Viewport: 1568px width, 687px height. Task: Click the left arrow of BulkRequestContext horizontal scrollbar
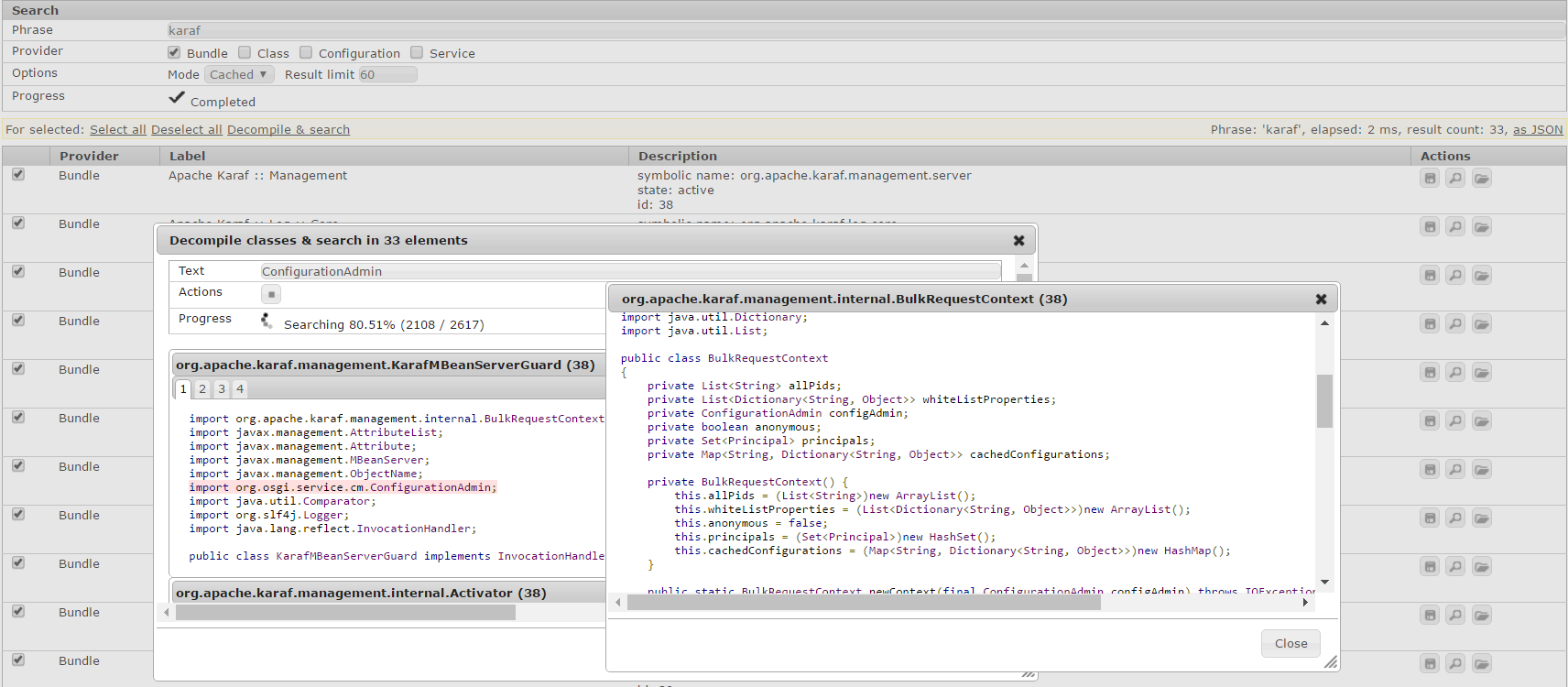pyautogui.click(x=618, y=602)
